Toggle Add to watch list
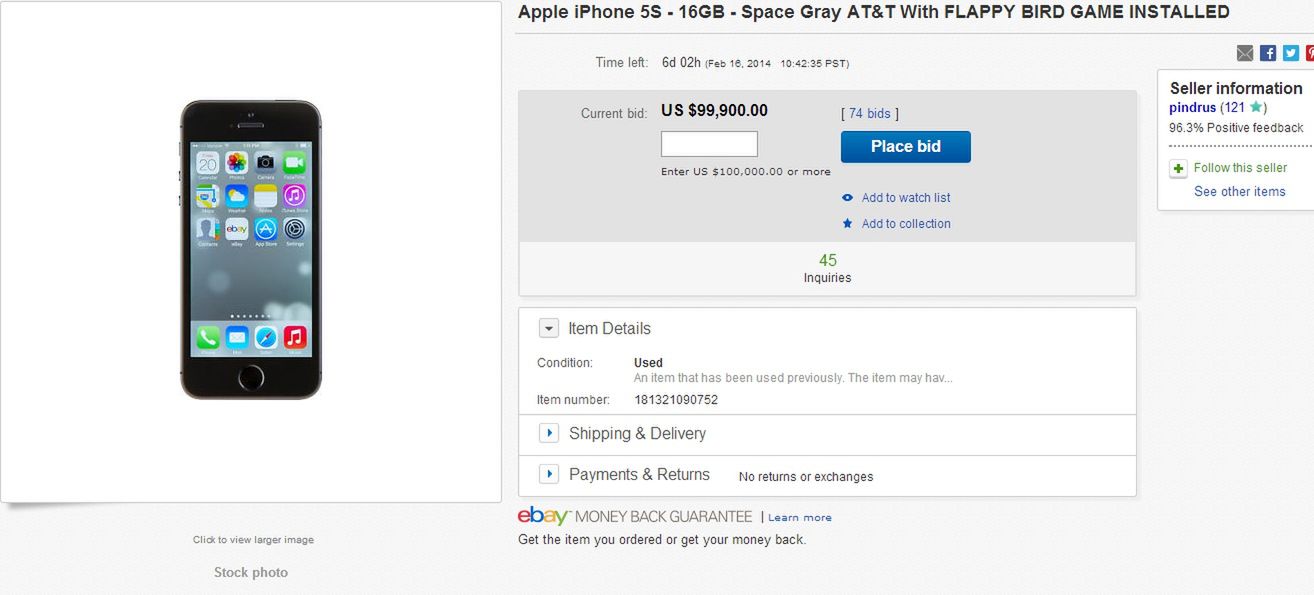 click(904, 197)
